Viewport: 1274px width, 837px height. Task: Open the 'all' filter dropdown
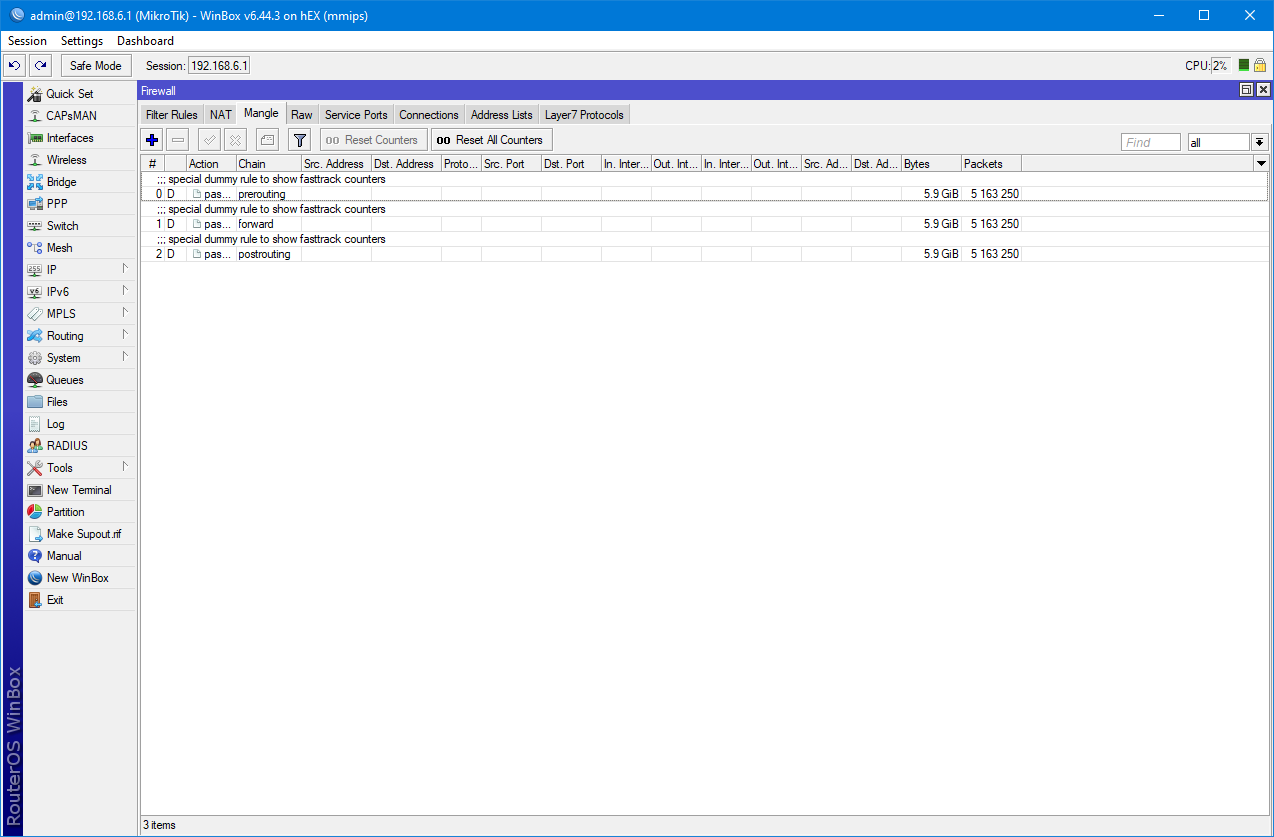point(1260,142)
